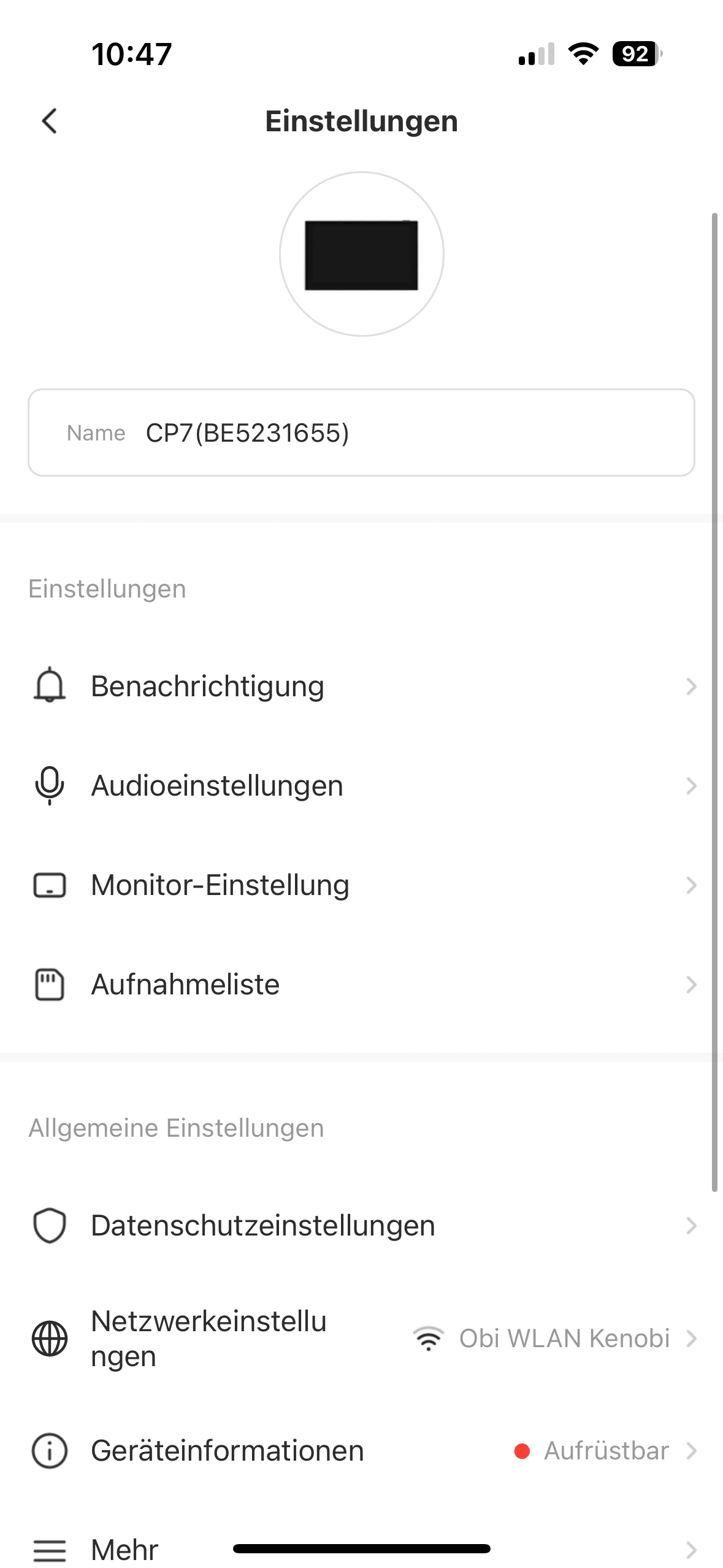Tap the hamburger icon beside Mehr
This screenshot has width=723, height=1568.
pos(50,1550)
